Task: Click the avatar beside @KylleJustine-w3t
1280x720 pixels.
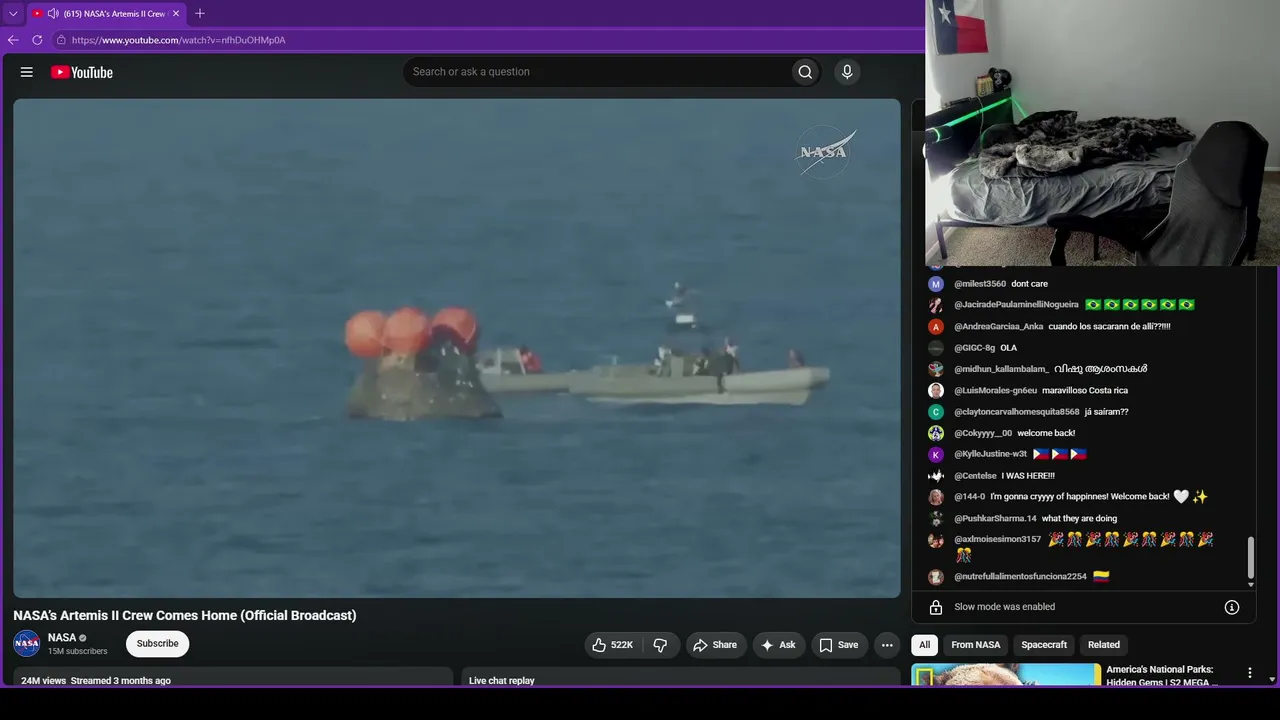Action: 936,454
